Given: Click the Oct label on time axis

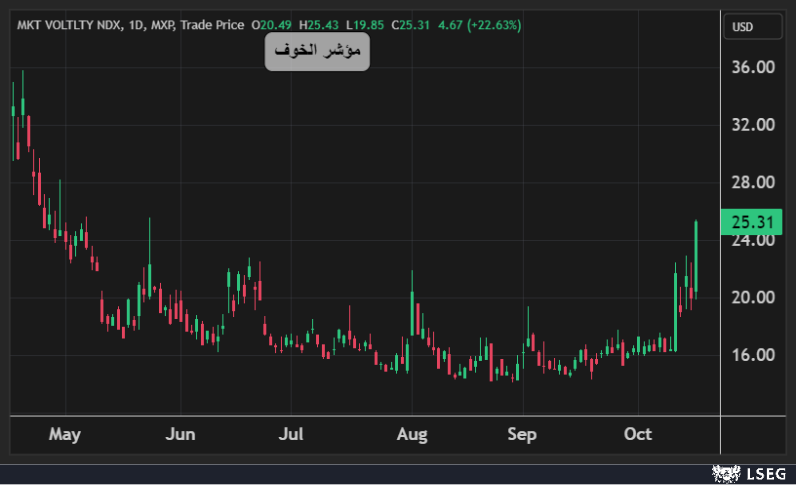Looking at the screenshot, I should point(637,435).
